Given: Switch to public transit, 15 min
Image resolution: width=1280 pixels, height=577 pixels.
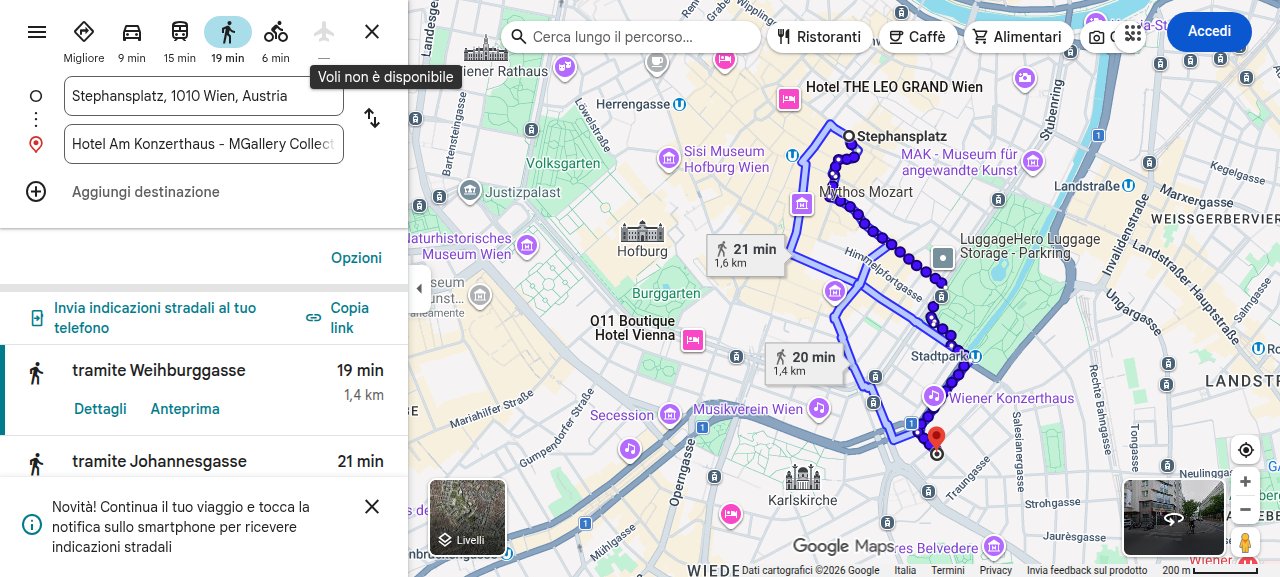Looking at the screenshot, I should pyautogui.click(x=180, y=40).
